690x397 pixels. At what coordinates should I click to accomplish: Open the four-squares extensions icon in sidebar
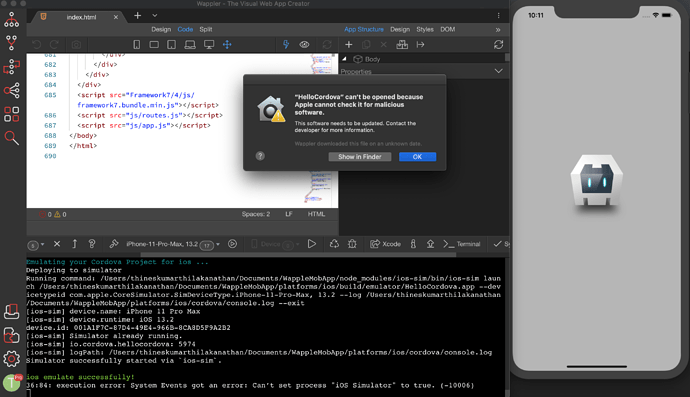pos(11,114)
